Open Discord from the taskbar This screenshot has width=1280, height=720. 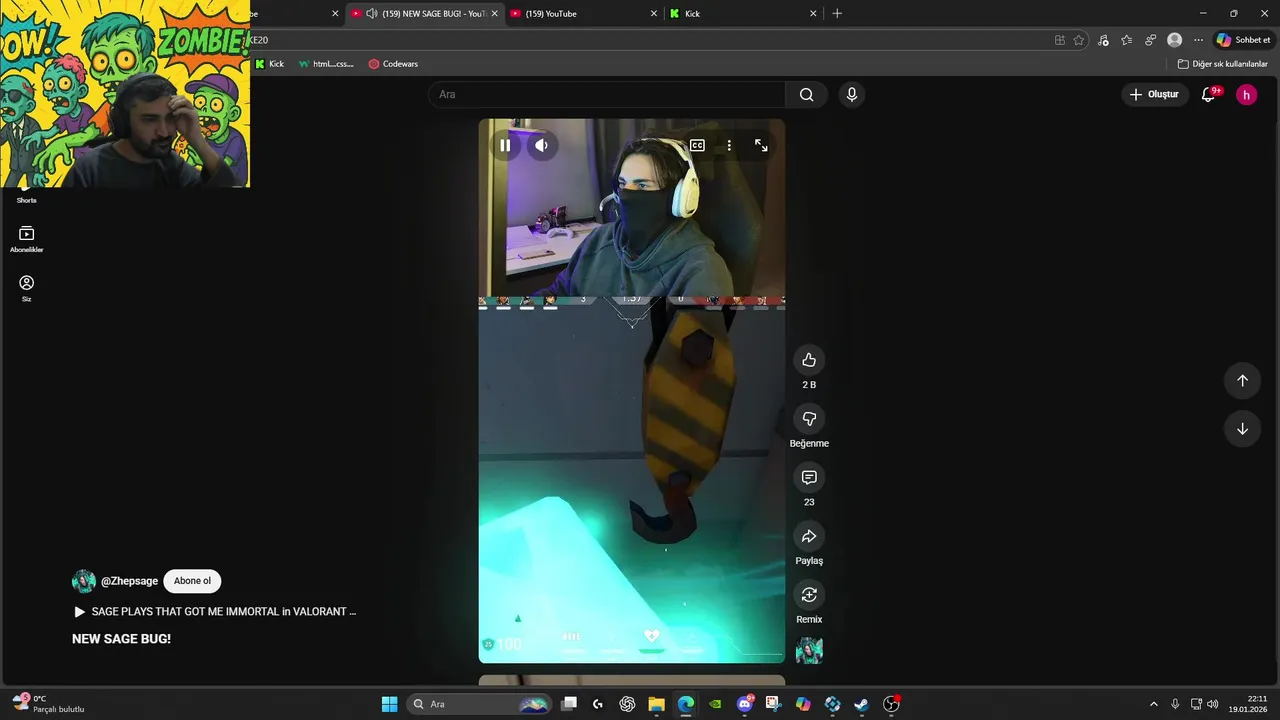tap(745, 704)
